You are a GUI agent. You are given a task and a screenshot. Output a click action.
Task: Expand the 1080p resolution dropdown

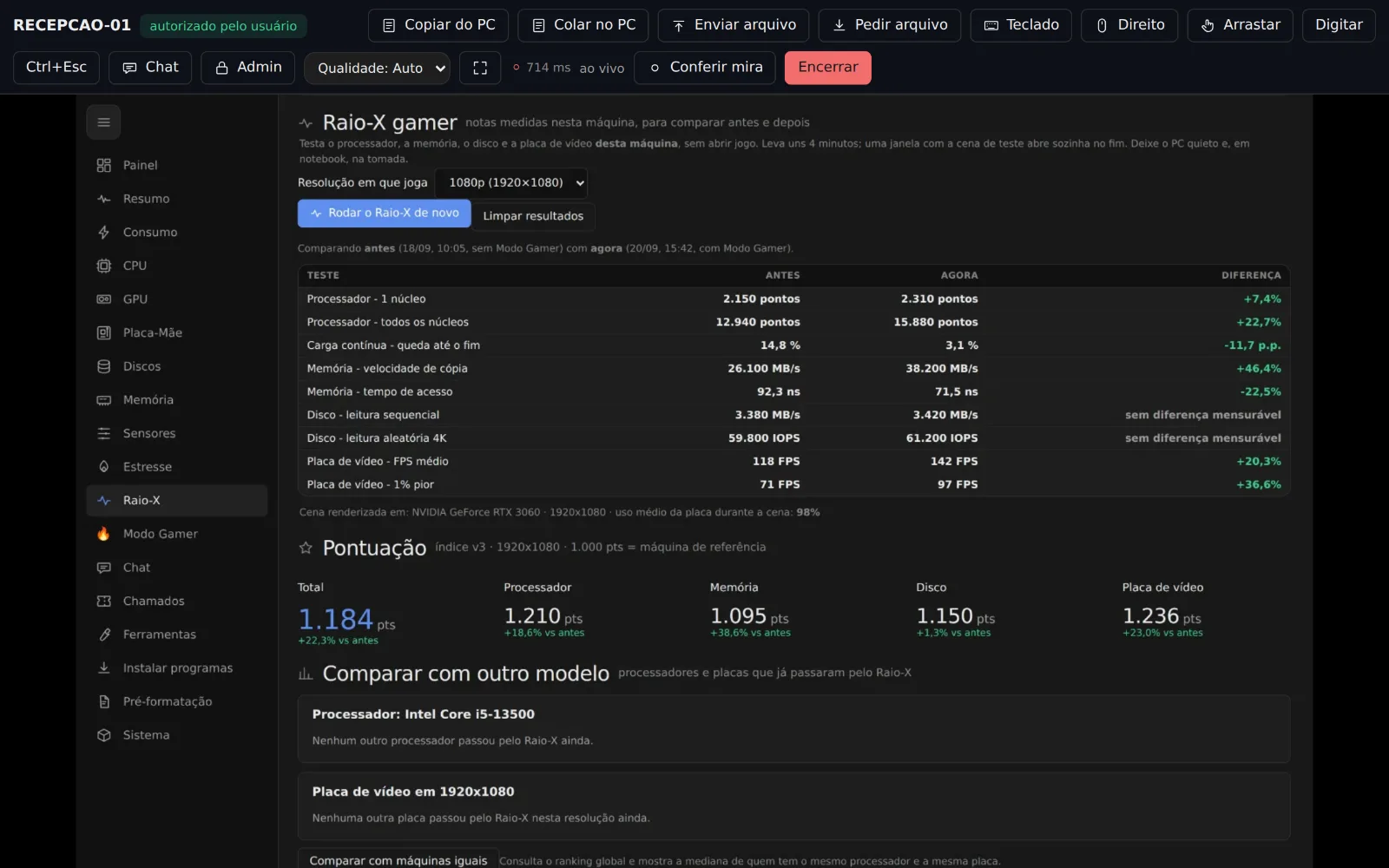tap(511, 183)
